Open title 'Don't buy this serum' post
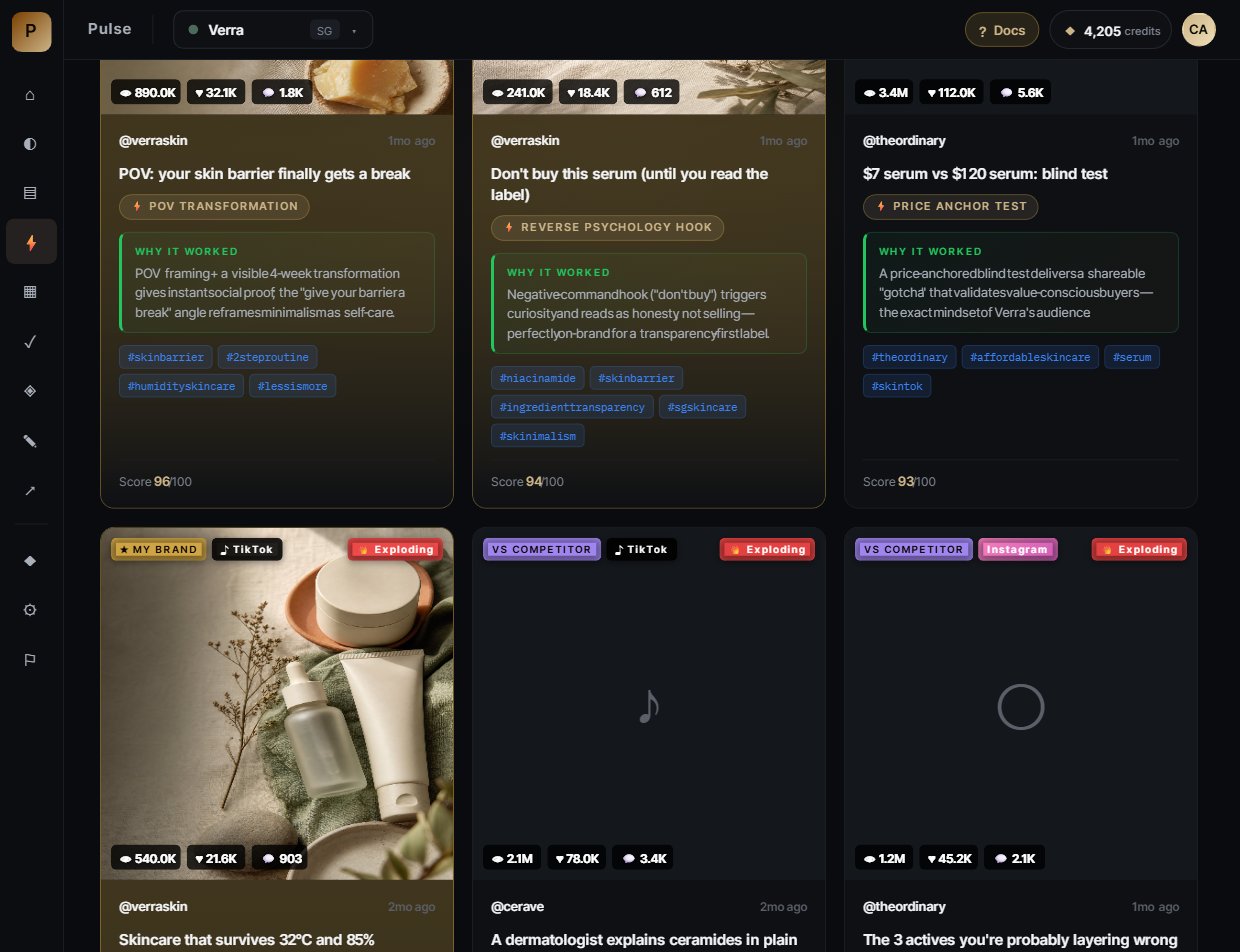This screenshot has width=1240, height=952. pos(630,184)
